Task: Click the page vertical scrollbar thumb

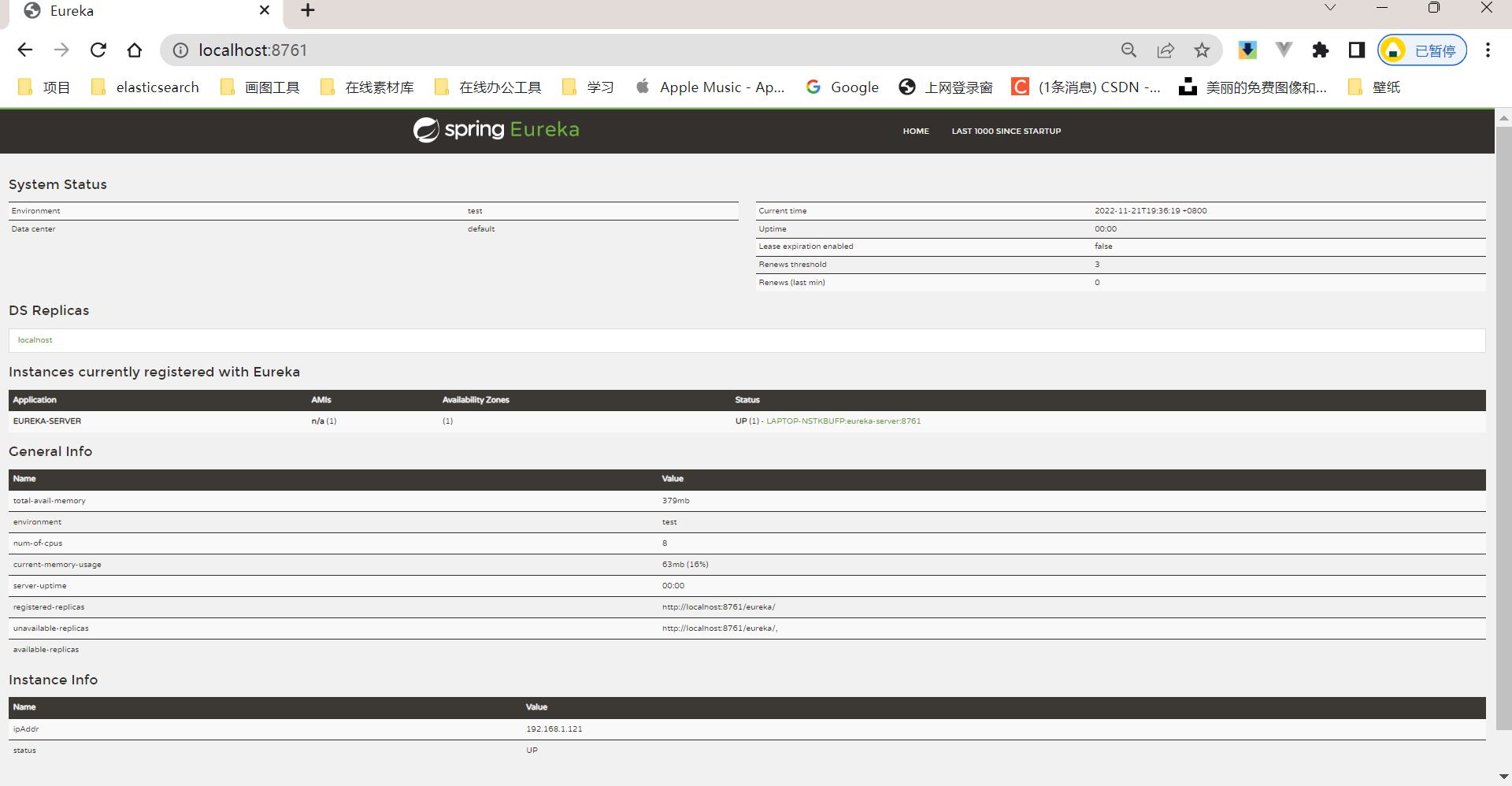Action: pyautogui.click(x=1503, y=428)
